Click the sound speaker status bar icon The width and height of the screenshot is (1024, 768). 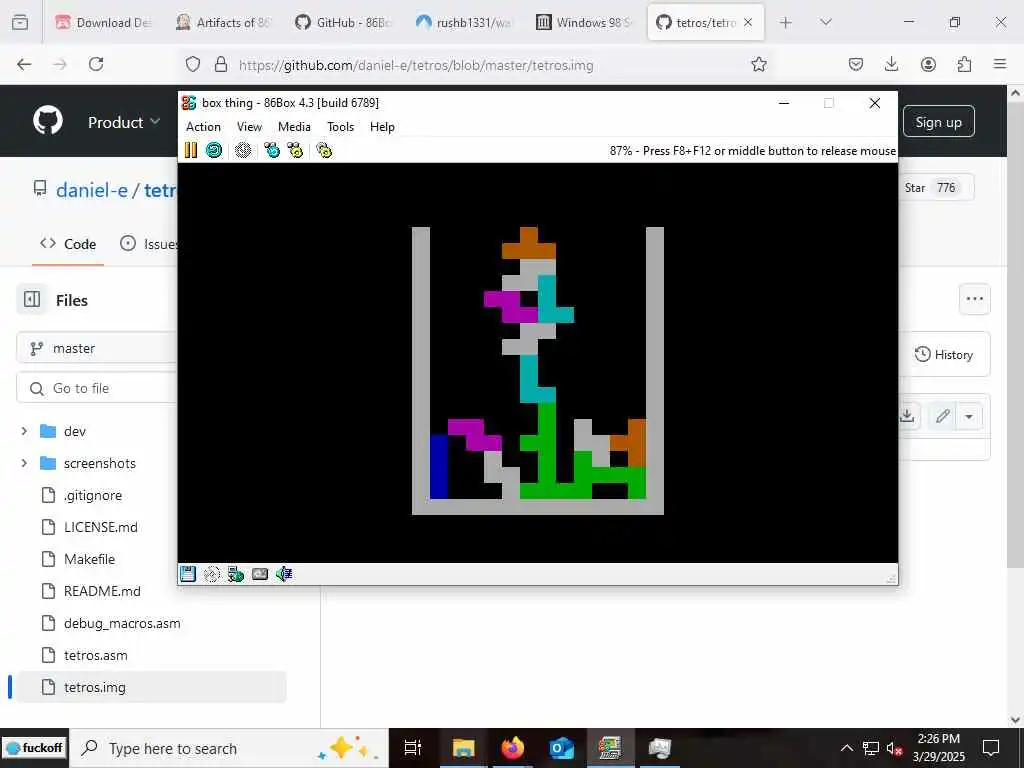click(x=284, y=574)
